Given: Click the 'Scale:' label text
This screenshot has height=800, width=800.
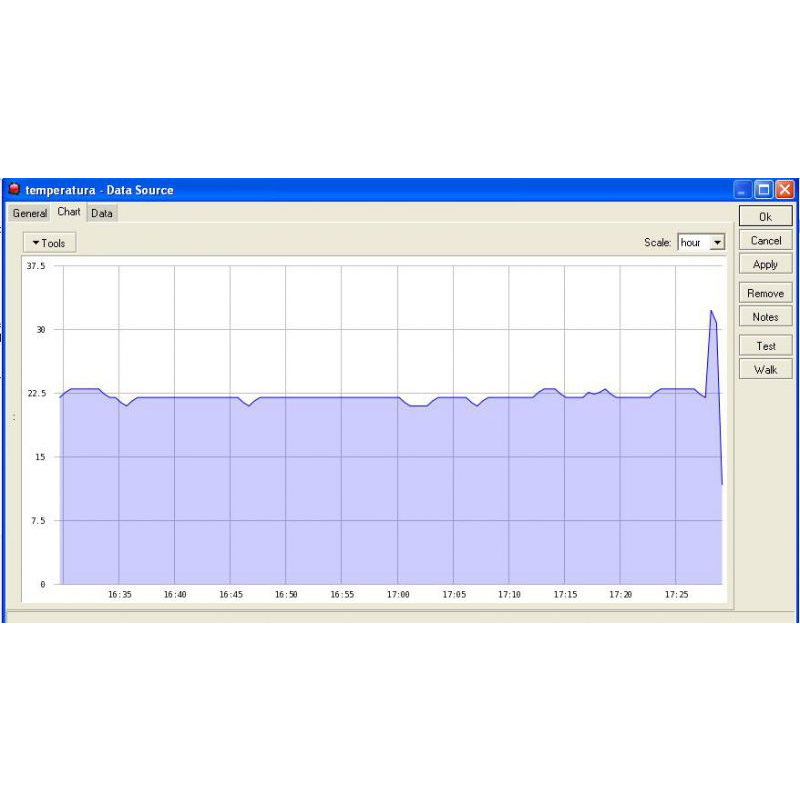Looking at the screenshot, I should 657,242.
